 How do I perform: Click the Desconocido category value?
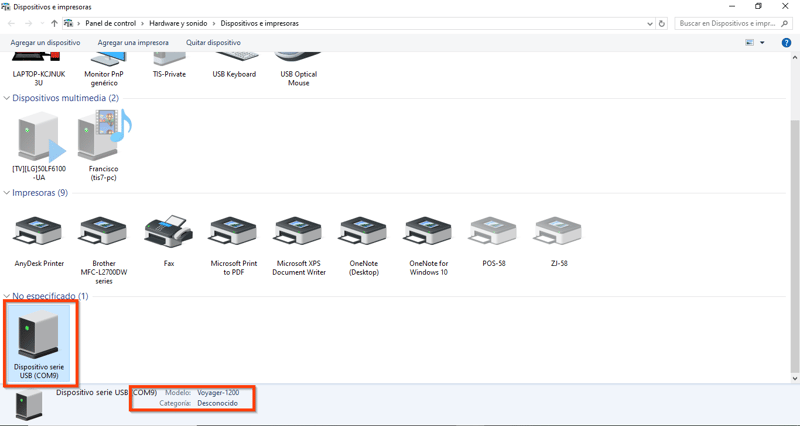click(217, 403)
